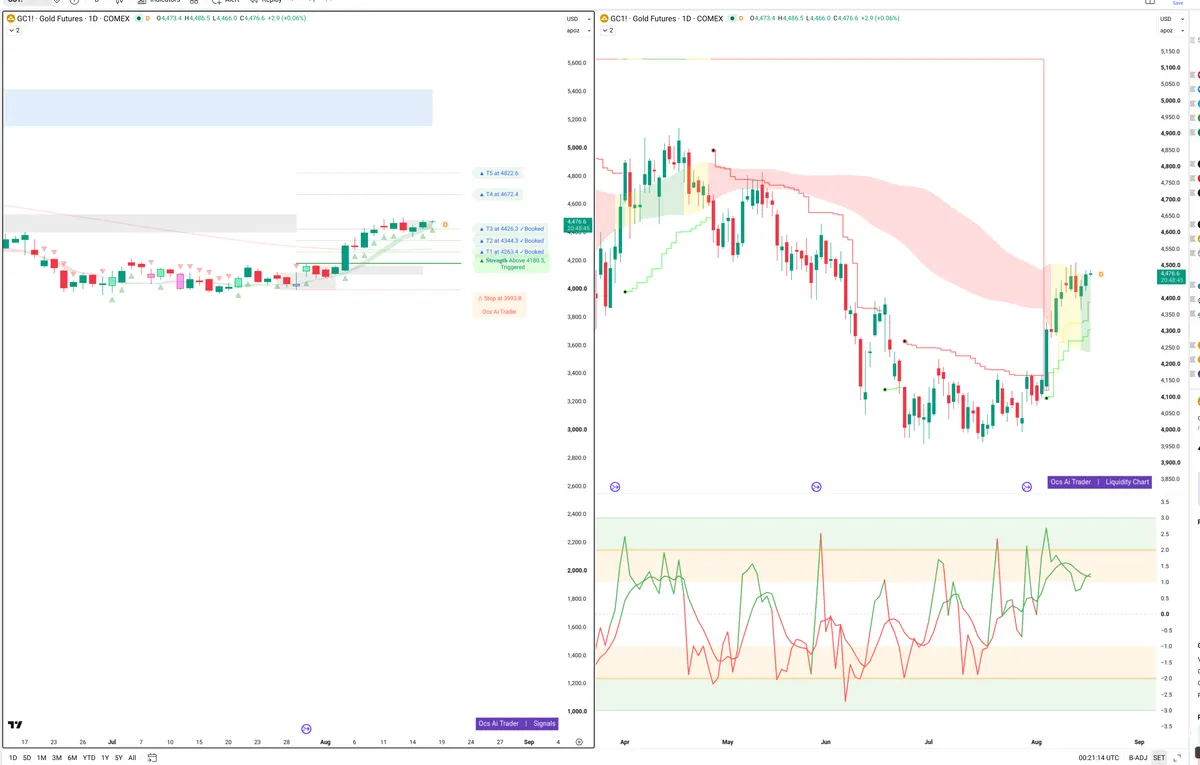Select the 5Y time range
The width and height of the screenshot is (1200, 765).
pyautogui.click(x=119, y=758)
